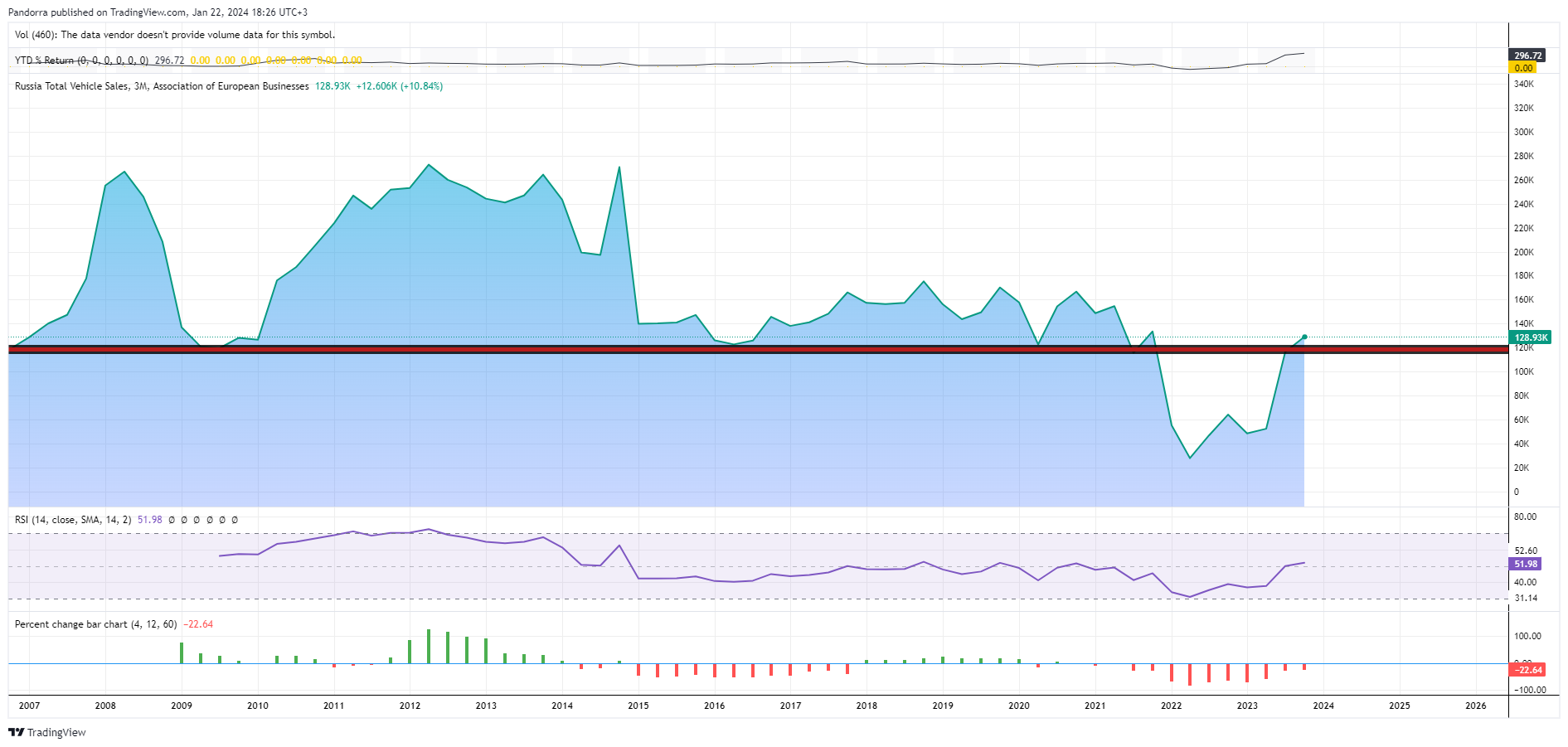Screen dimensions: 1568x747
Task: Click the 2012 label on time axis
Action: point(410,706)
